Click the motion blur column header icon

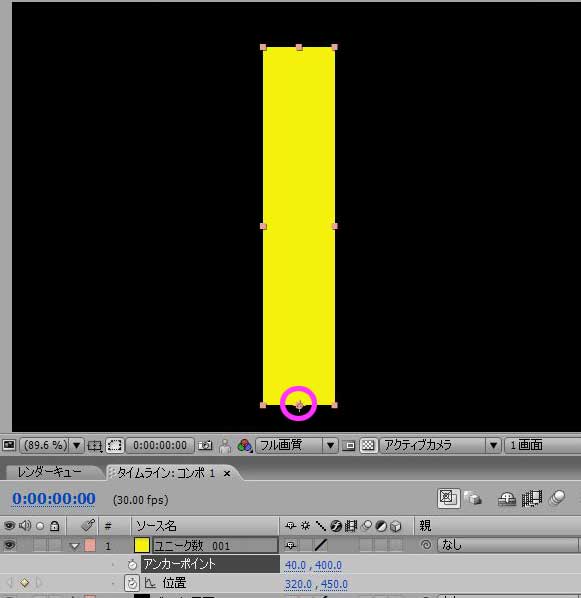pyautogui.click(x=366, y=526)
